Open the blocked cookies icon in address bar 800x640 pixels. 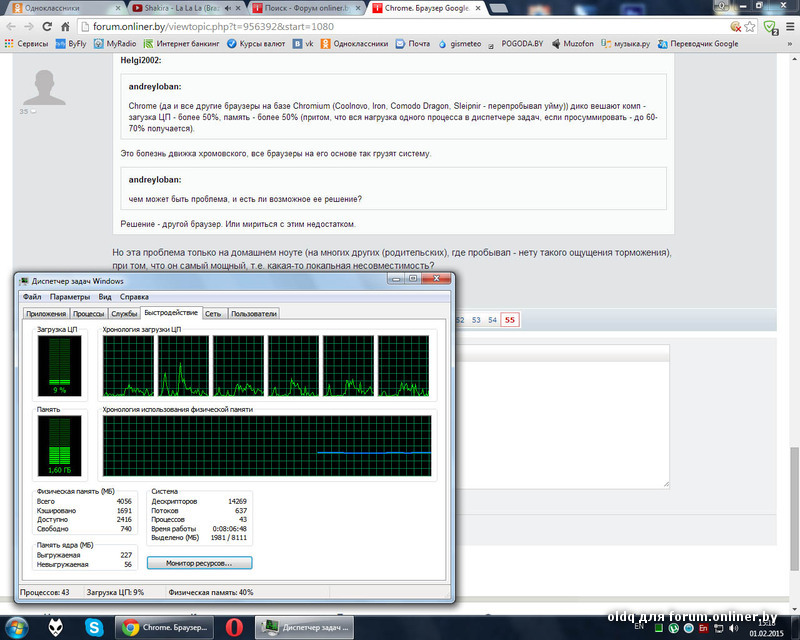[x=735, y=27]
